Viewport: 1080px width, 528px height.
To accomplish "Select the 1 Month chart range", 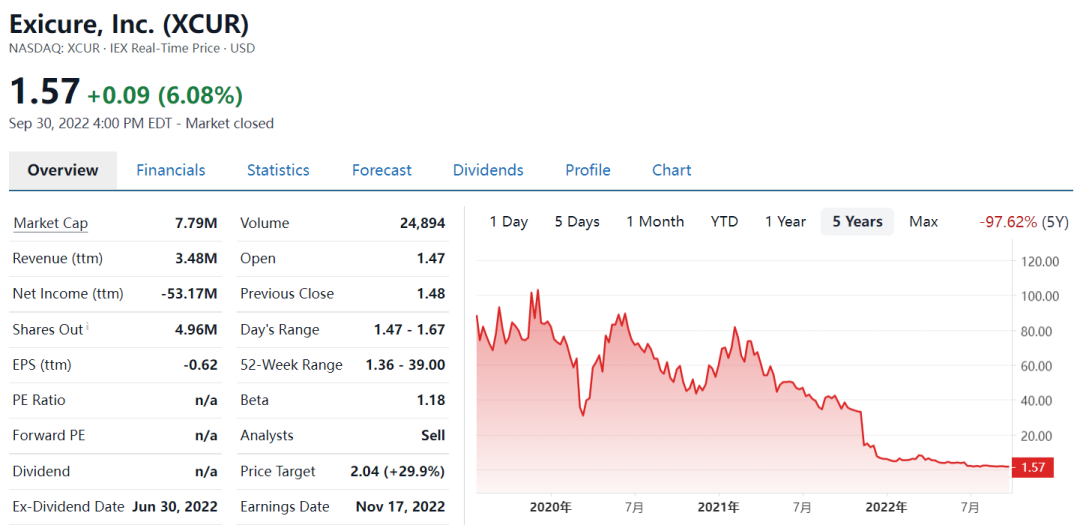I will pos(655,222).
